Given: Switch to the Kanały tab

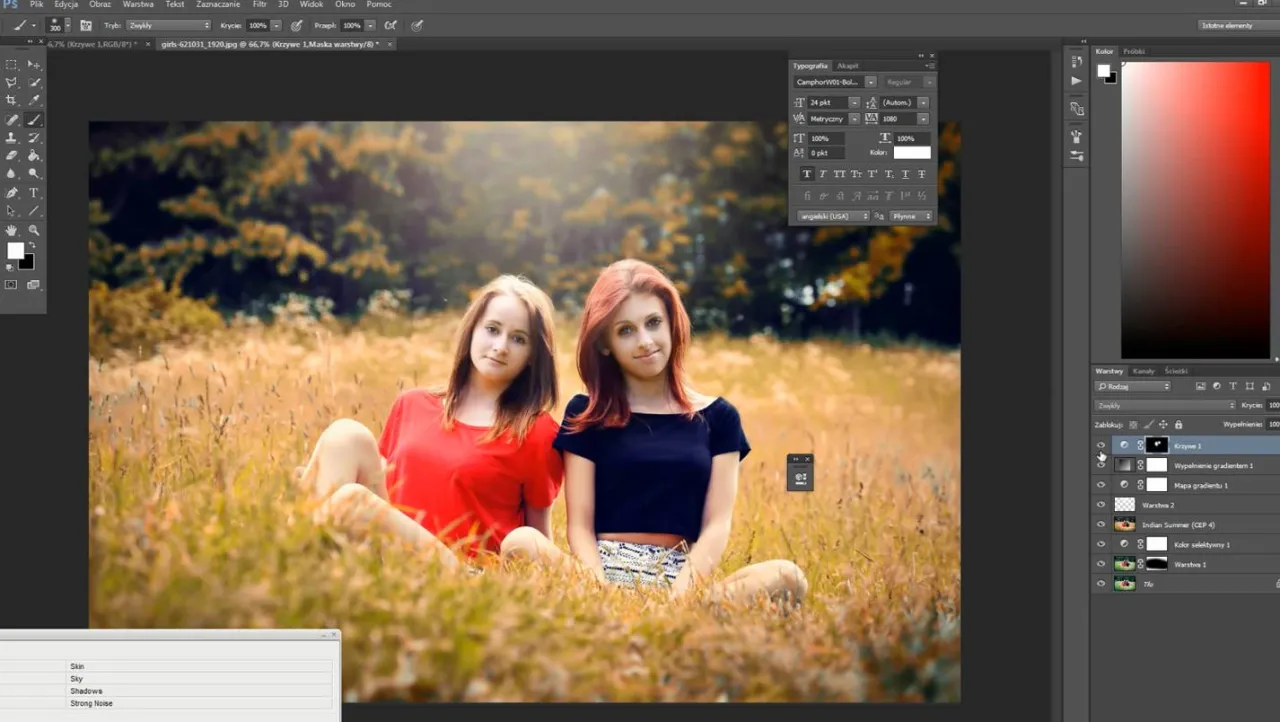Looking at the screenshot, I should click(x=1143, y=371).
